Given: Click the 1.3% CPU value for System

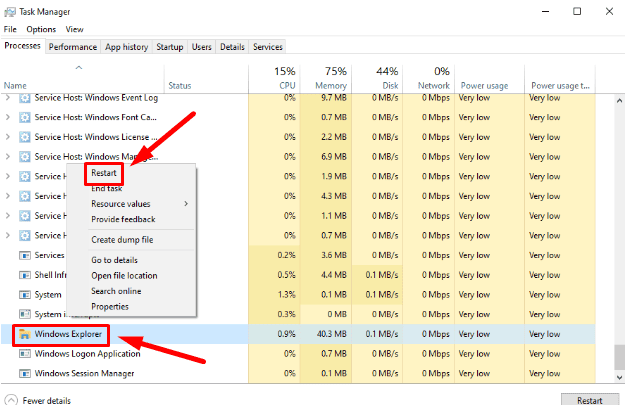Looking at the screenshot, I should coord(274,295).
